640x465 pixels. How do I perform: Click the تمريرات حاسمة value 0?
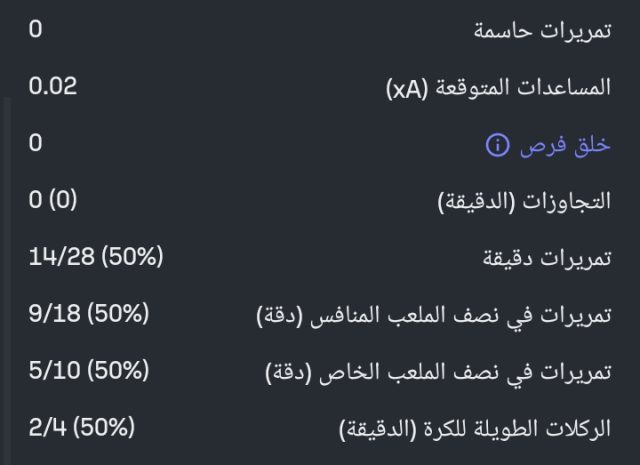(x=35, y=29)
